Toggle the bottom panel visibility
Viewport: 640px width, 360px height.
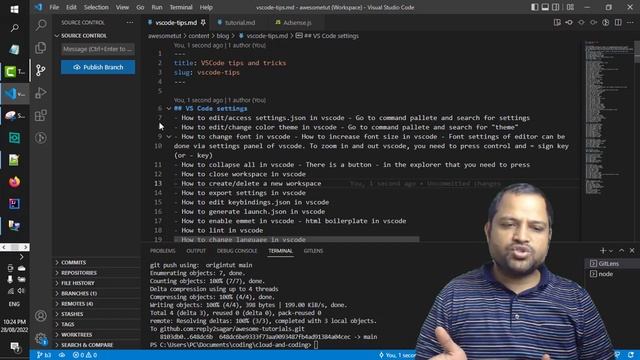tap(545, 7)
